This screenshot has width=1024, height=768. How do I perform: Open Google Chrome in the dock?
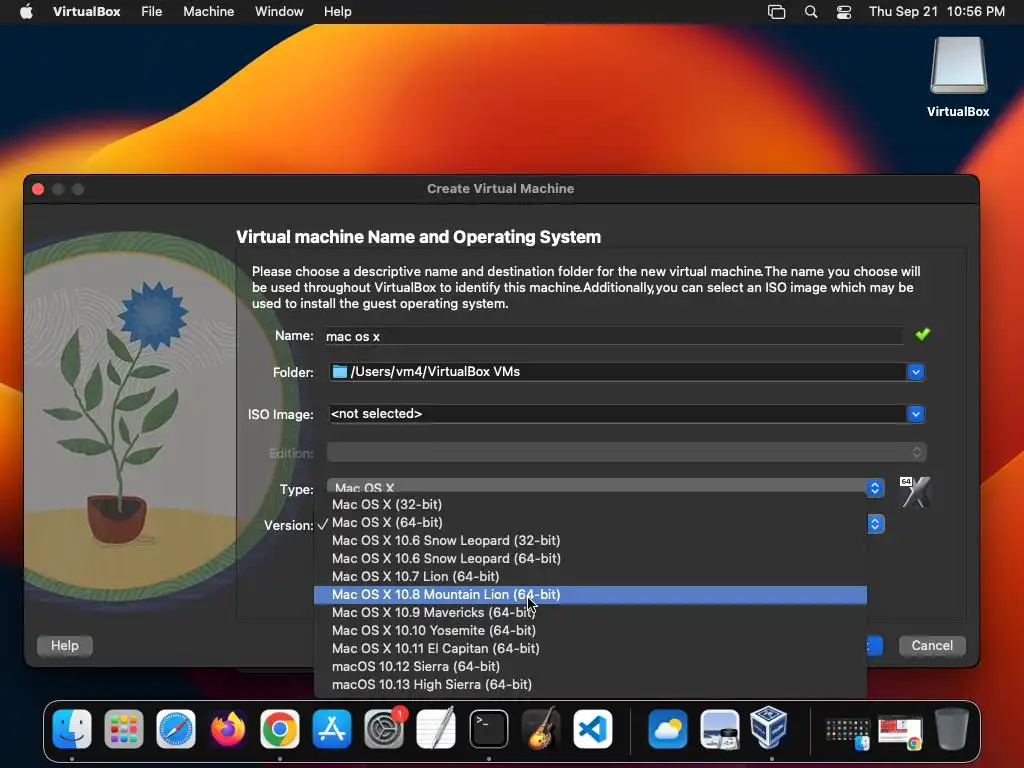pos(280,729)
